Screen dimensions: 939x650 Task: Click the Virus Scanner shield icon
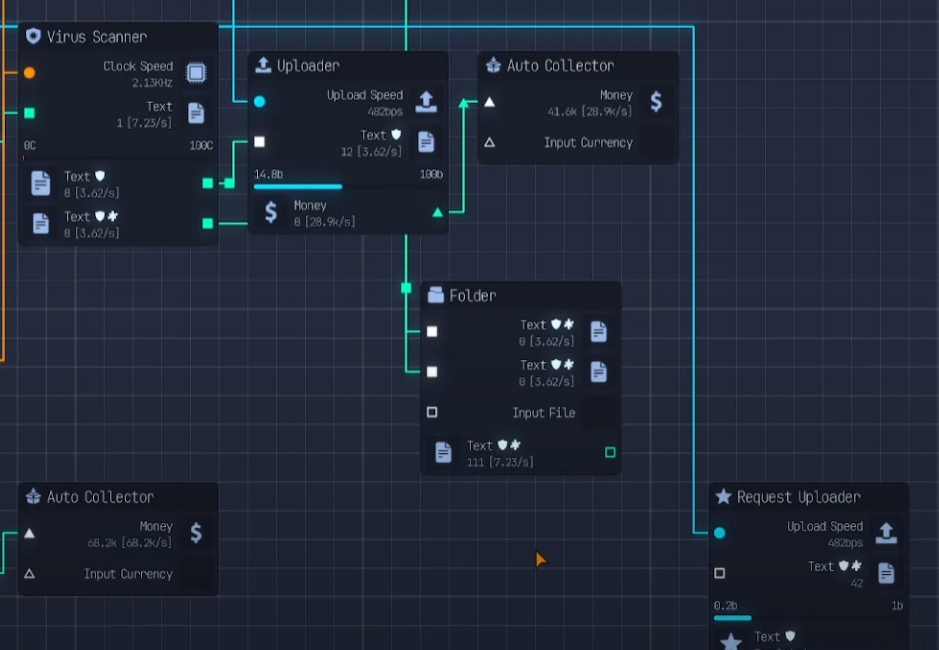click(x=33, y=37)
